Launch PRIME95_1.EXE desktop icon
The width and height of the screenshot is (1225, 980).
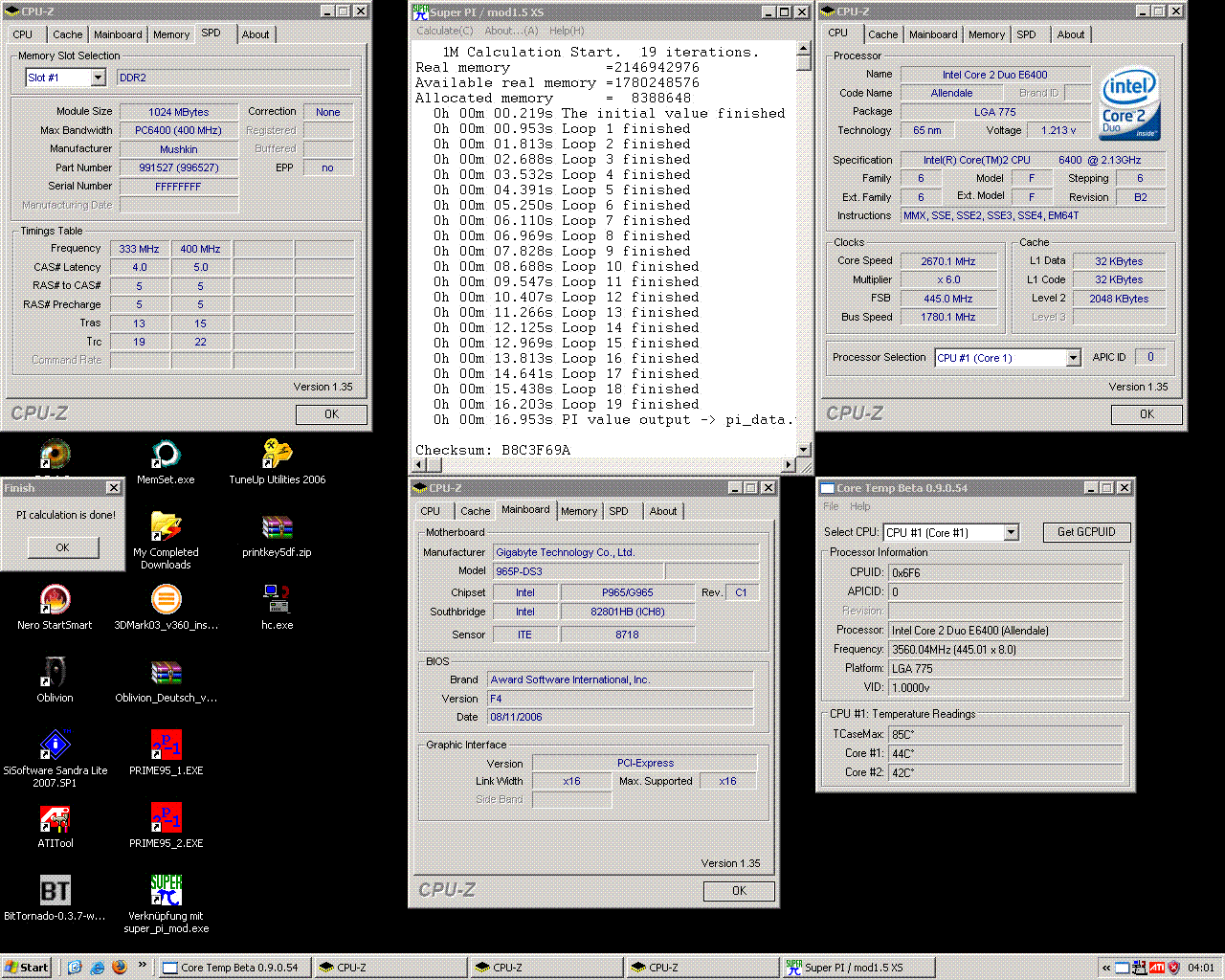point(166,753)
